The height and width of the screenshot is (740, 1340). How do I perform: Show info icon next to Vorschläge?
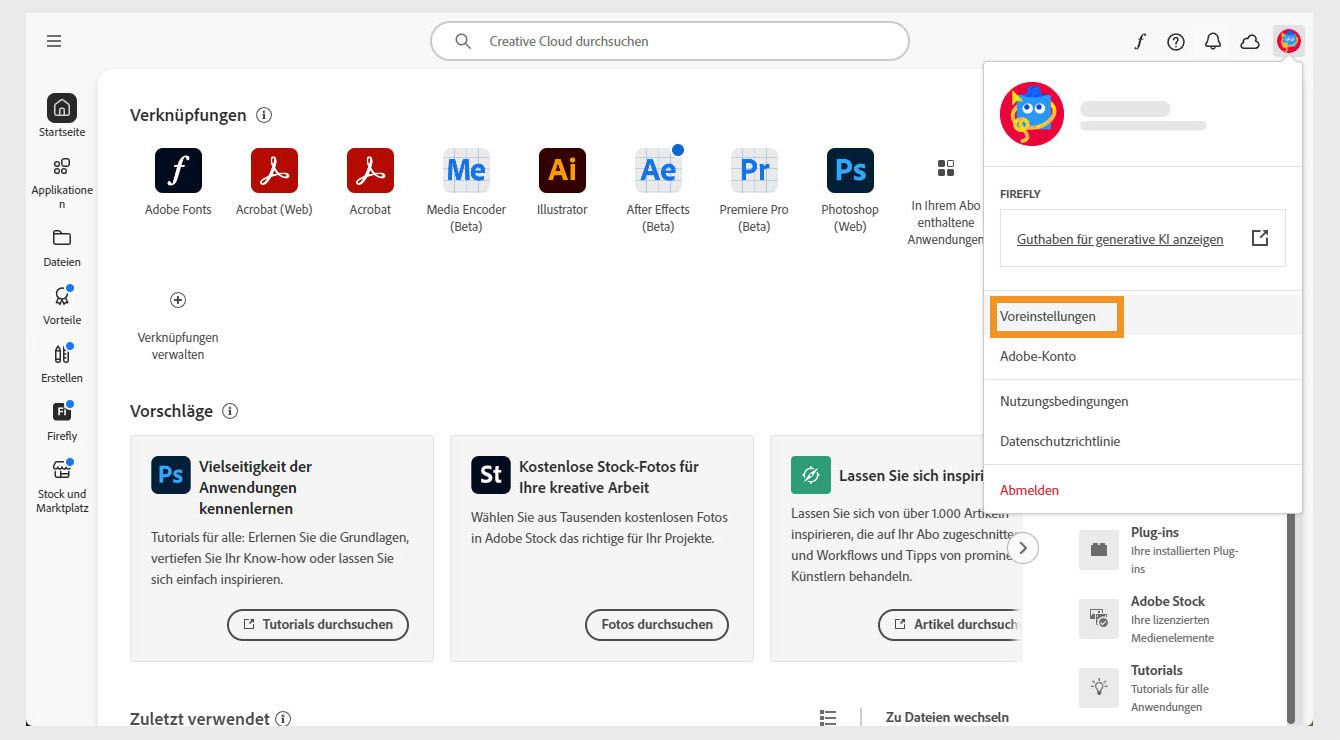point(230,411)
